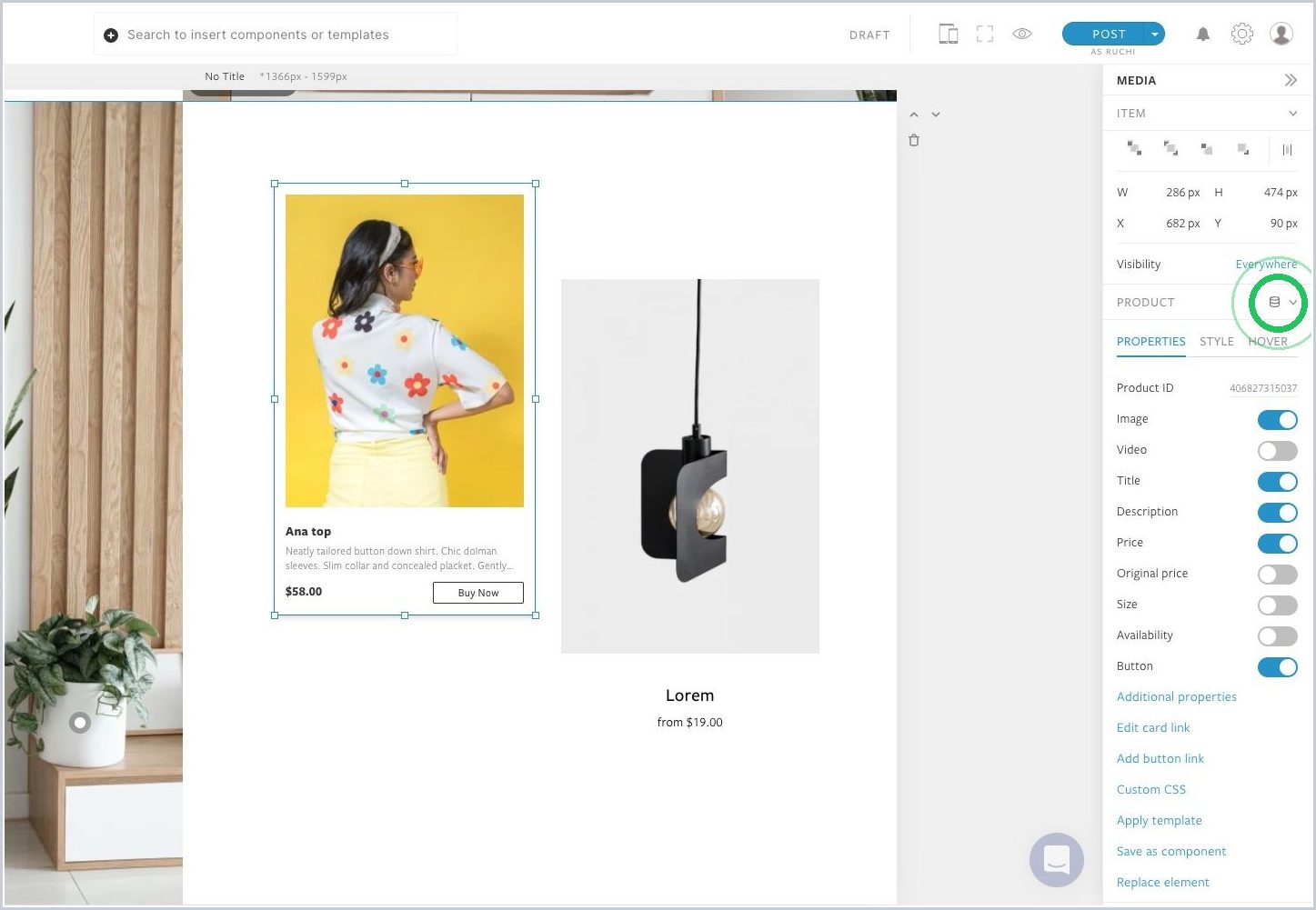The height and width of the screenshot is (910, 1316).
Task: Click the second layer-order icon in Item section
Action: pos(1170,148)
